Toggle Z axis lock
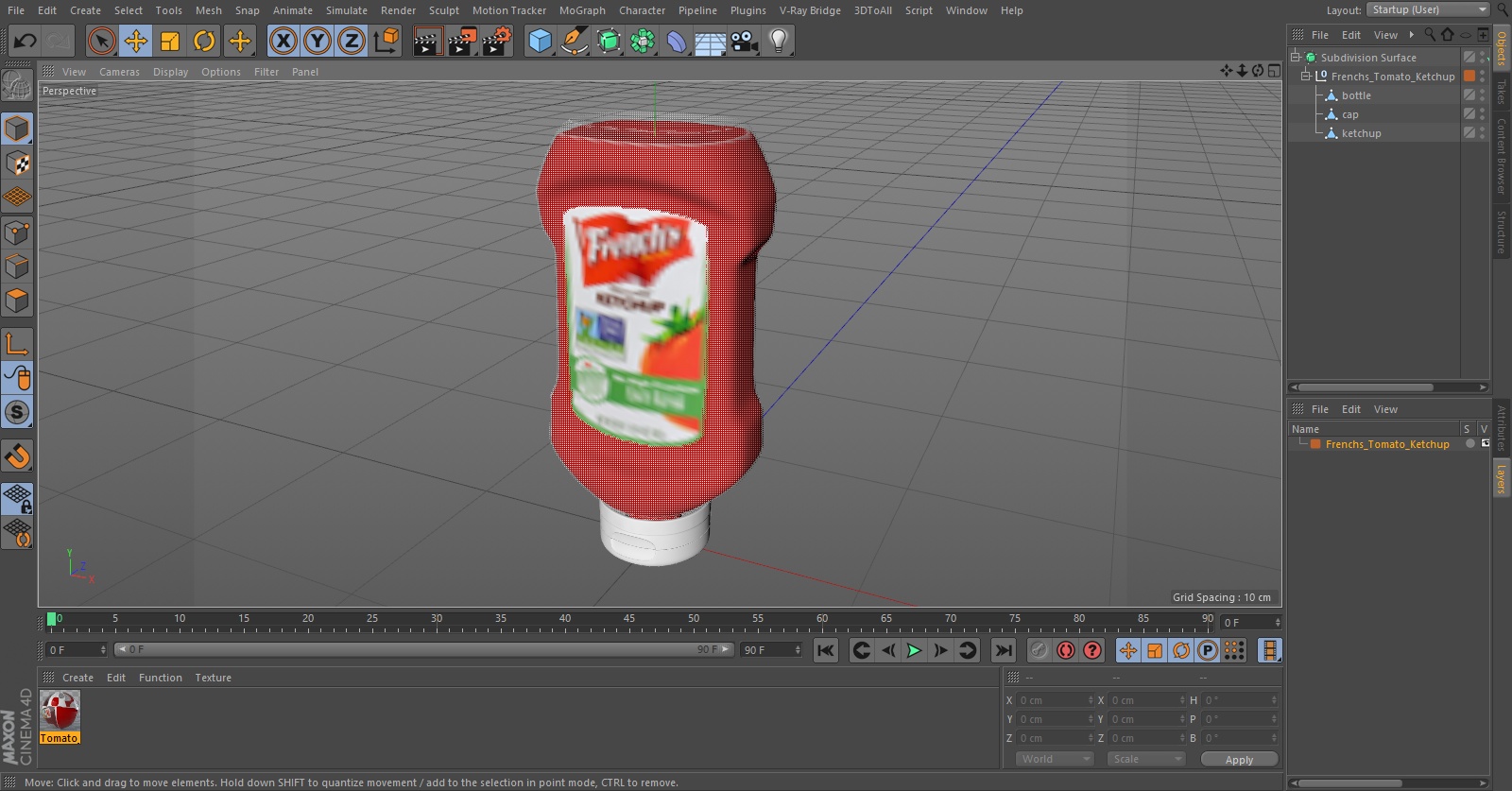This screenshot has height=791, width=1512. [x=352, y=41]
